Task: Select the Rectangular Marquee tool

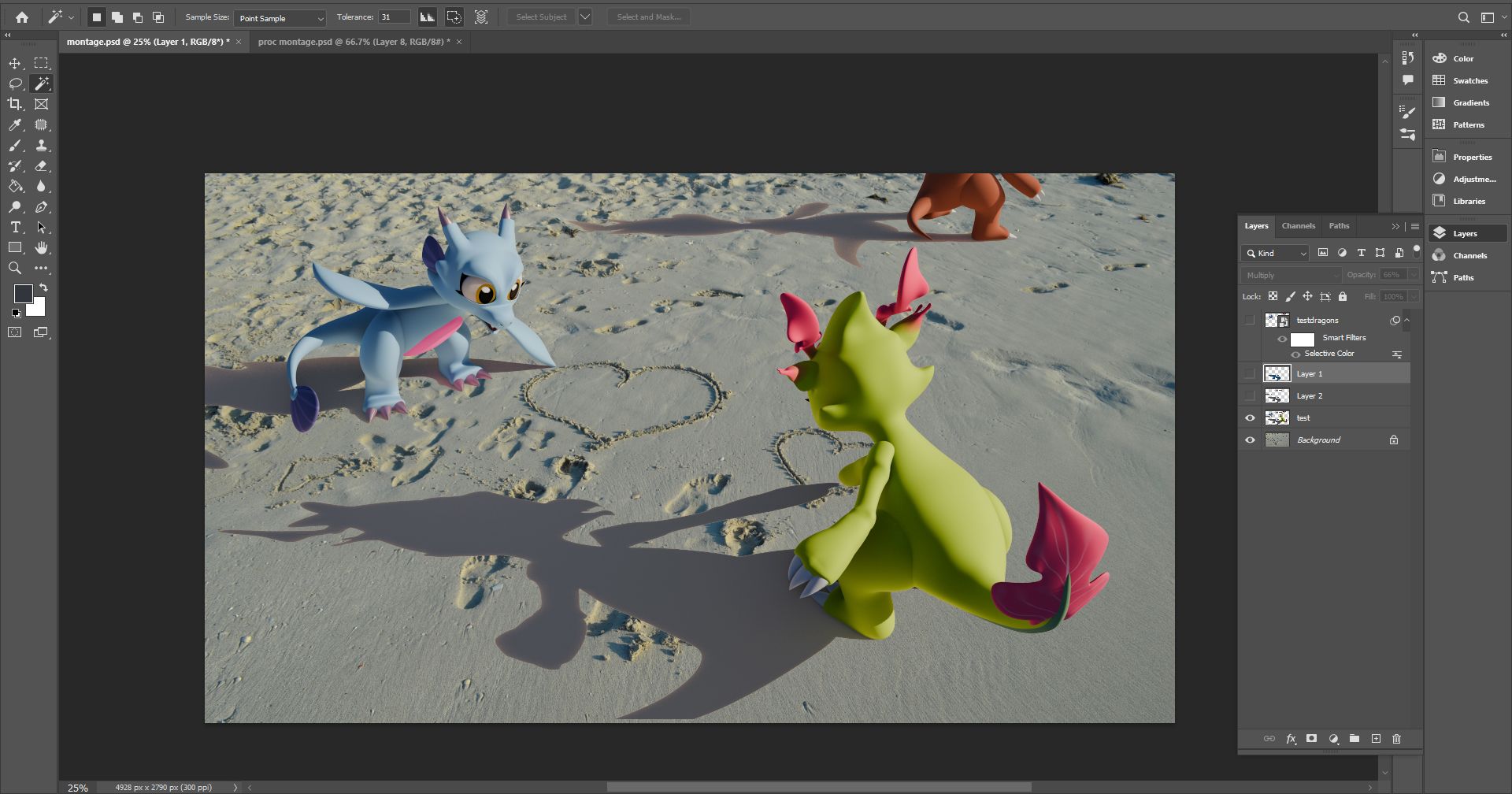Action: tap(41, 63)
